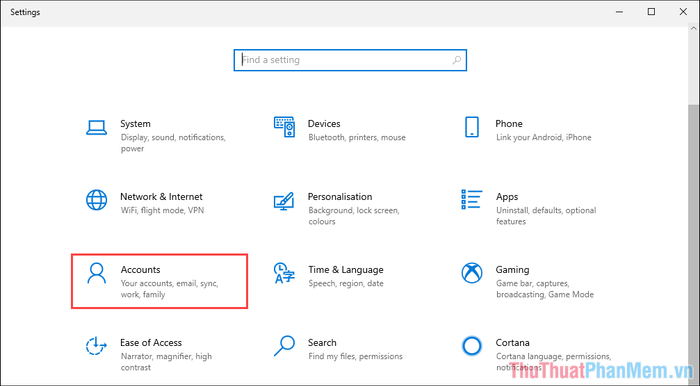Select the Gaming Xbox icon
Screen dimensions: 700x386
point(471,273)
